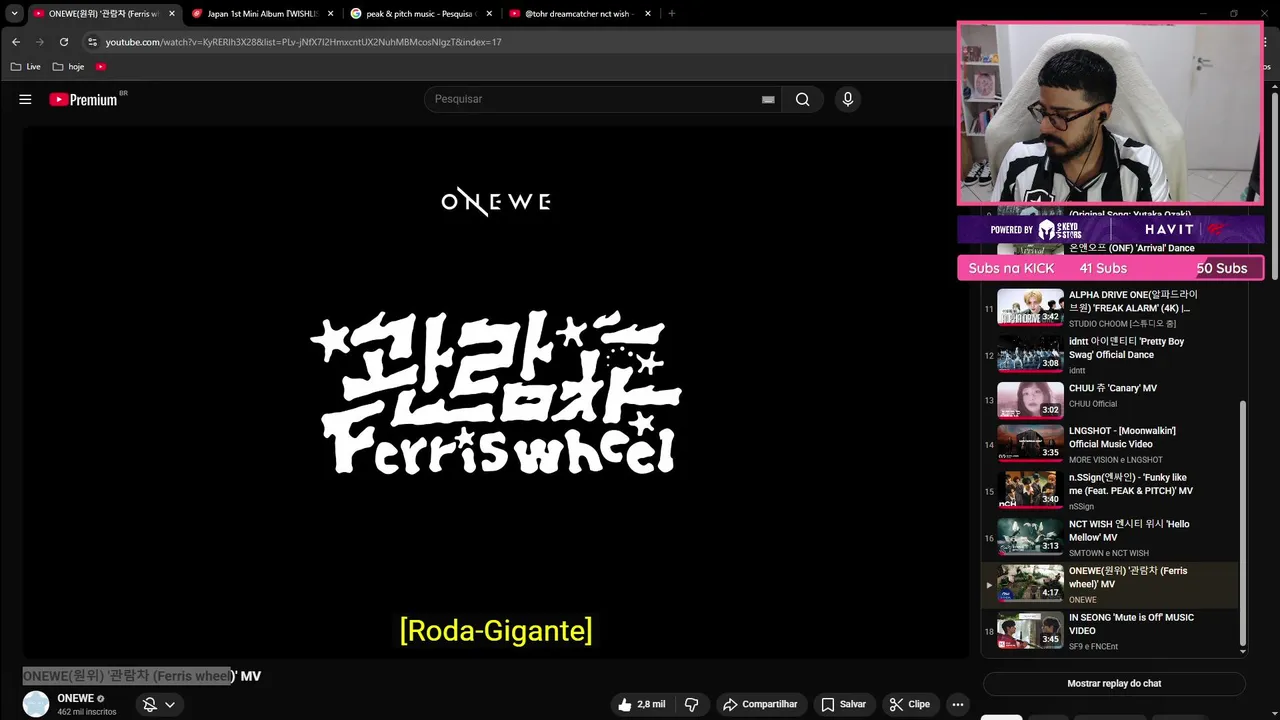Select the ONEWE Ferris wheel browser tab

[x=104, y=14]
